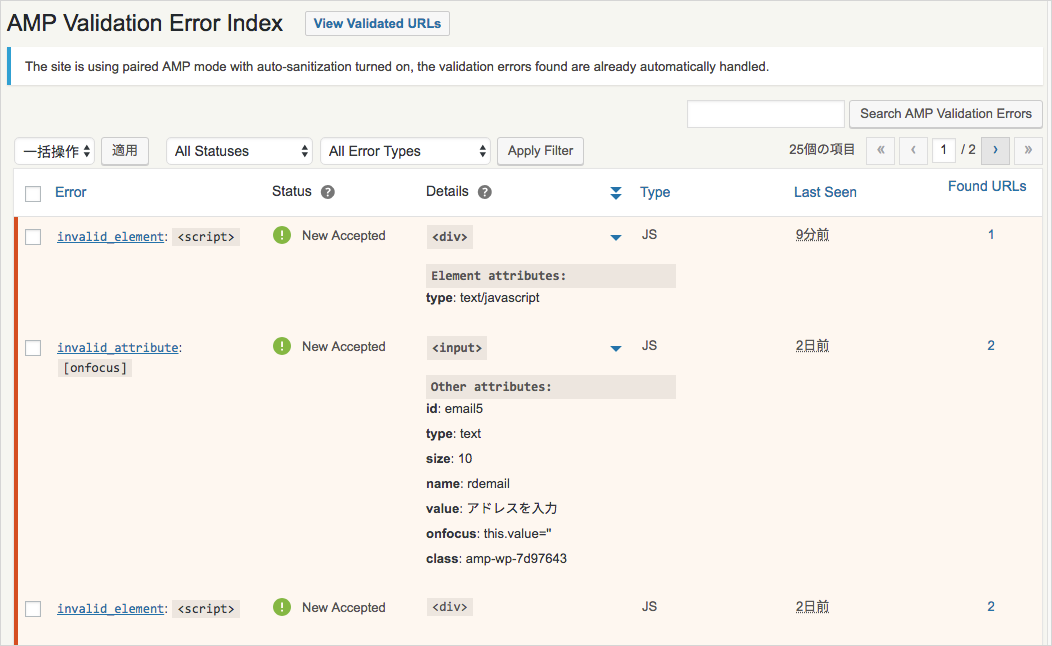Check the checkbox for the 9分前 script error
This screenshot has width=1052, height=646.
click(x=33, y=237)
